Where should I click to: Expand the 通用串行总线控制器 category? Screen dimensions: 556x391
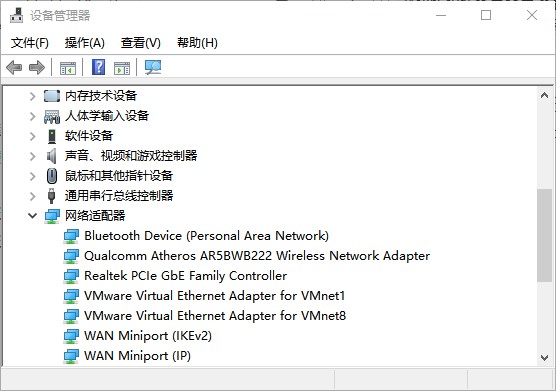click(x=33, y=196)
